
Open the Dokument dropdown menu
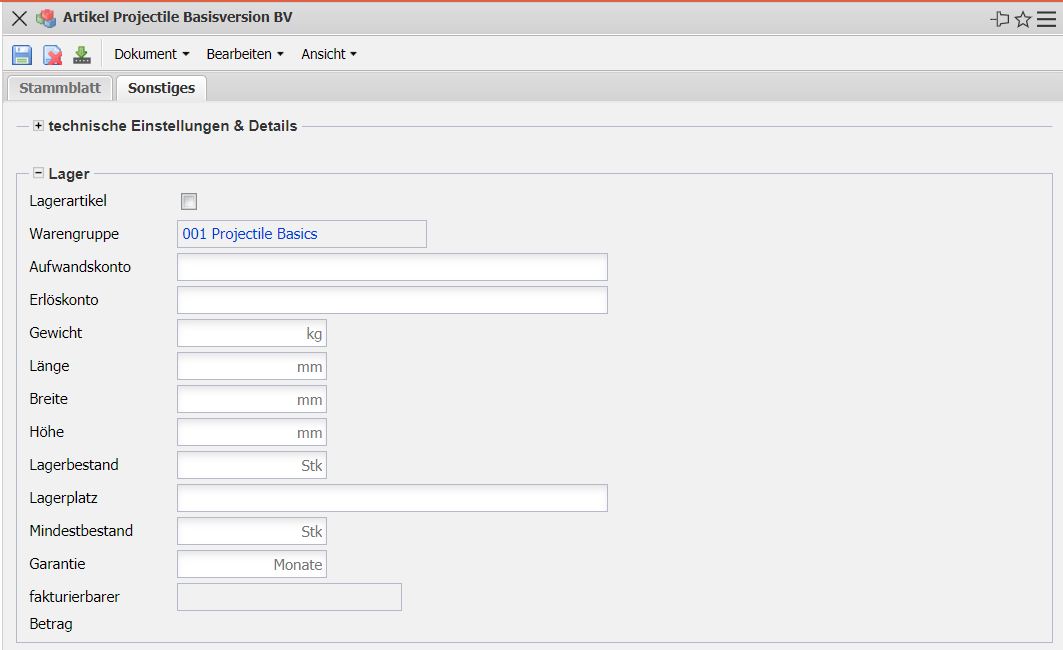152,54
